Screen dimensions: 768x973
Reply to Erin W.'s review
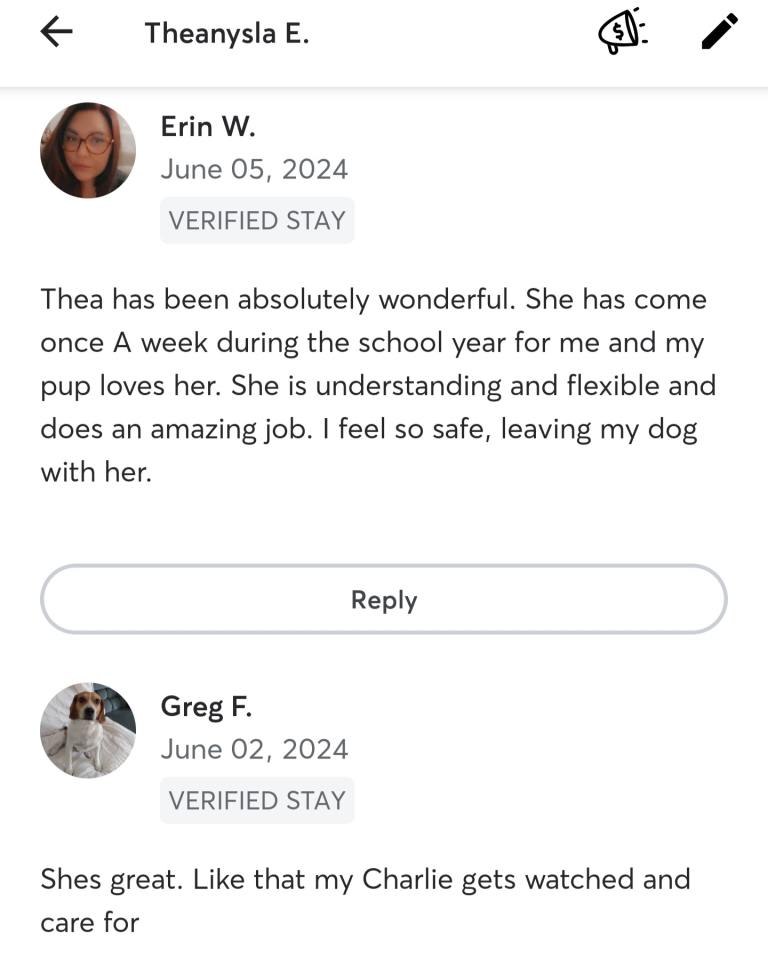(384, 600)
